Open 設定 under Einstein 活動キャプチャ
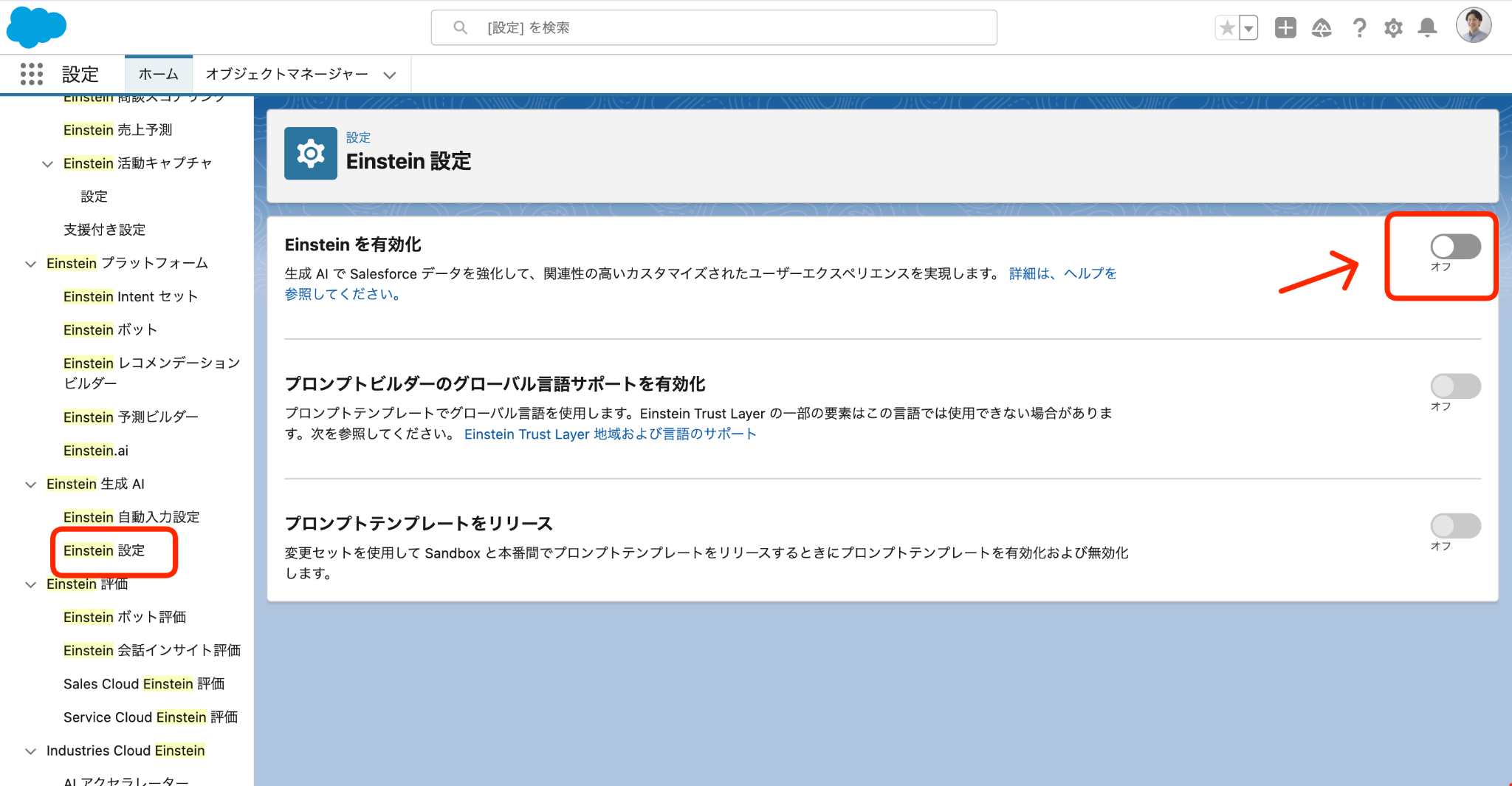 pos(94,196)
